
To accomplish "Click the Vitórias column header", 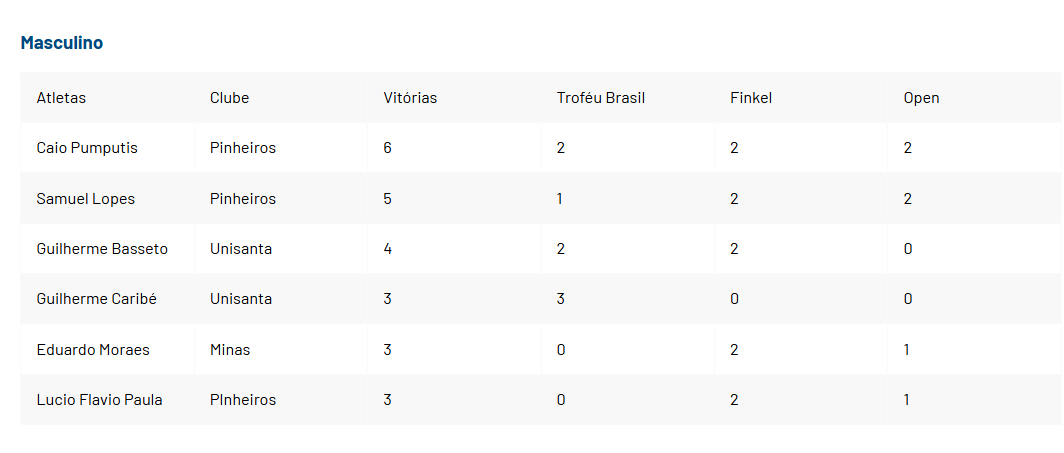I will pyautogui.click(x=410, y=98).
